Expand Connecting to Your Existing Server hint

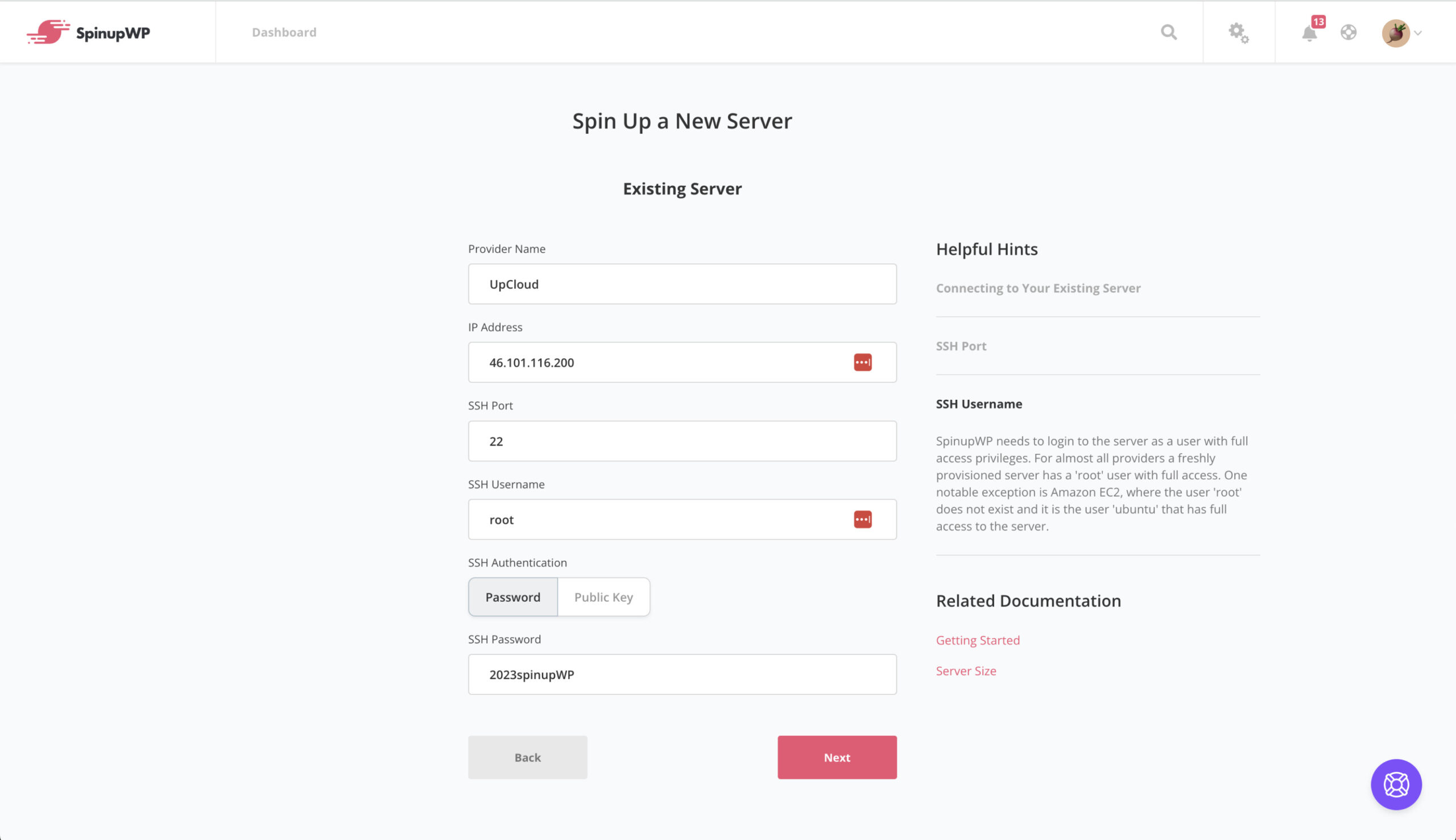(x=1038, y=288)
